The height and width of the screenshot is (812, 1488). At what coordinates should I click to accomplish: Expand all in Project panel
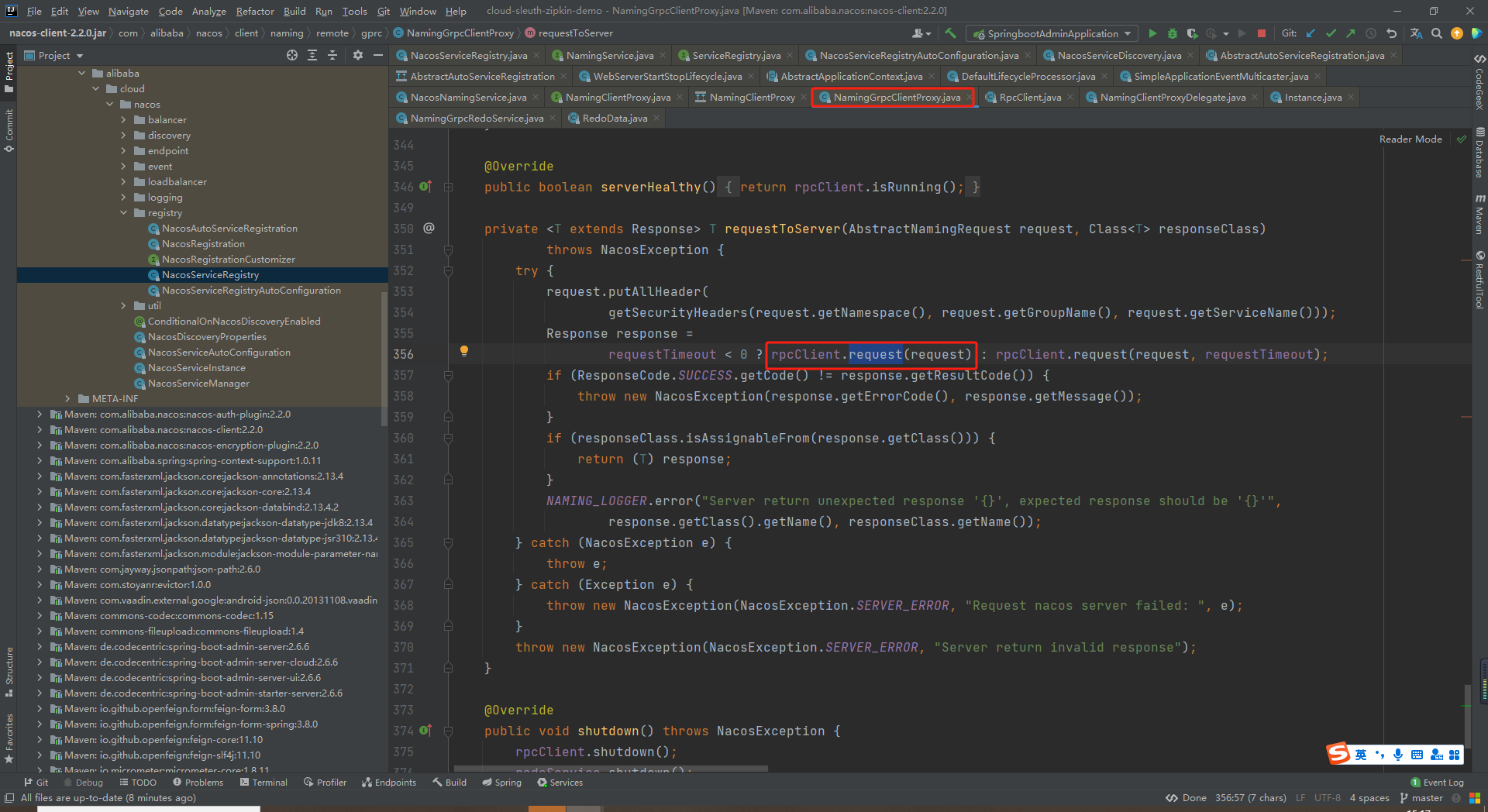point(312,55)
